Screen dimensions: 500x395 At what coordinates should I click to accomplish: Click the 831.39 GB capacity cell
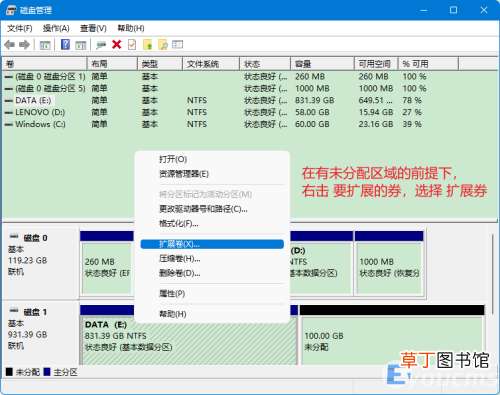(314, 100)
